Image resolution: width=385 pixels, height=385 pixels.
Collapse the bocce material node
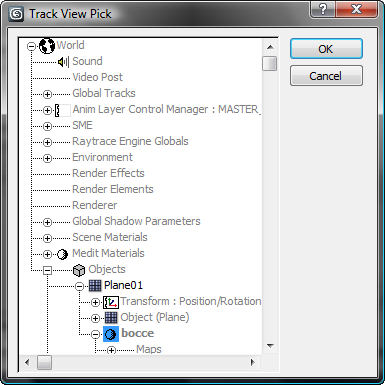coord(95,334)
